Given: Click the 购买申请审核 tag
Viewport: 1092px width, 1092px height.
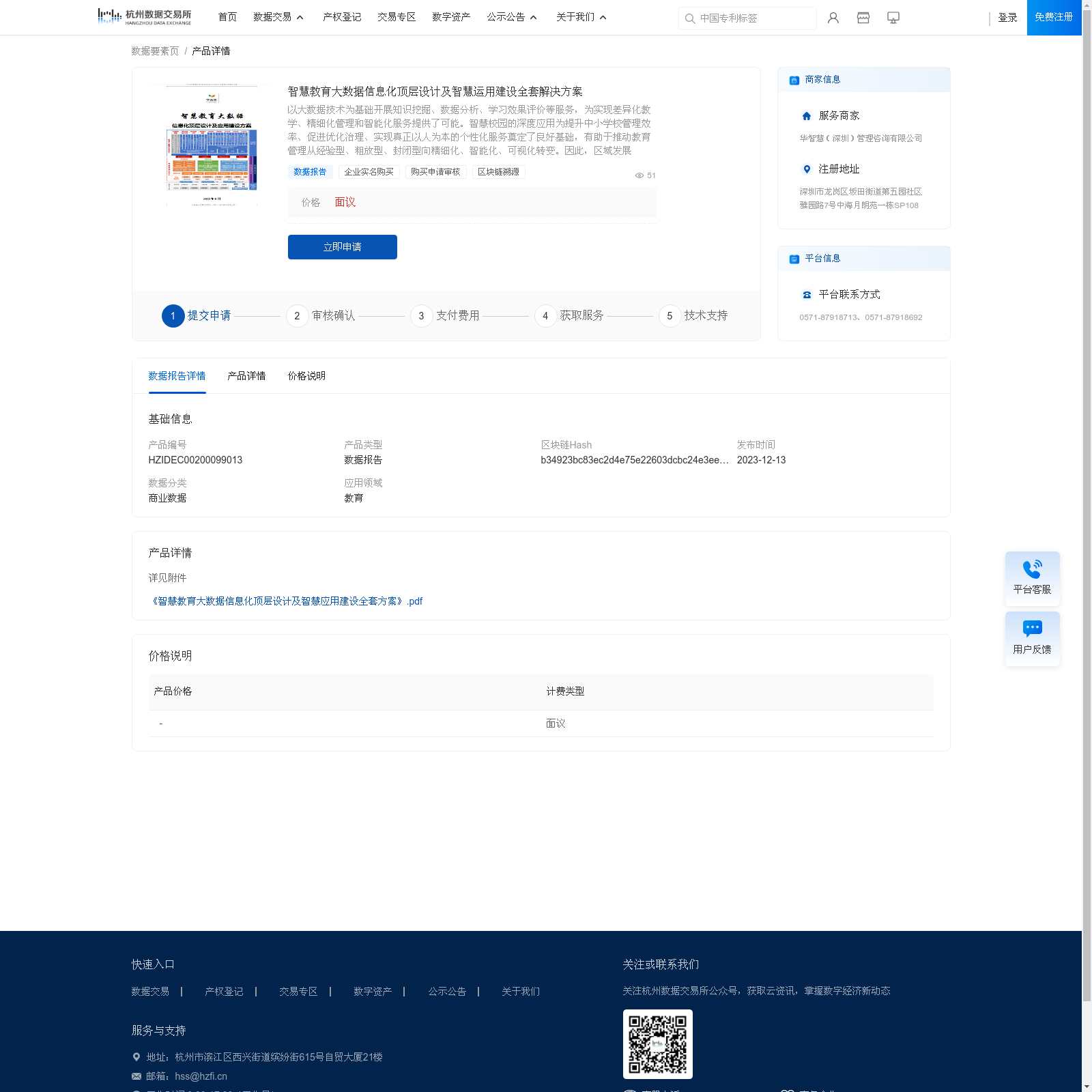Looking at the screenshot, I should (x=435, y=172).
